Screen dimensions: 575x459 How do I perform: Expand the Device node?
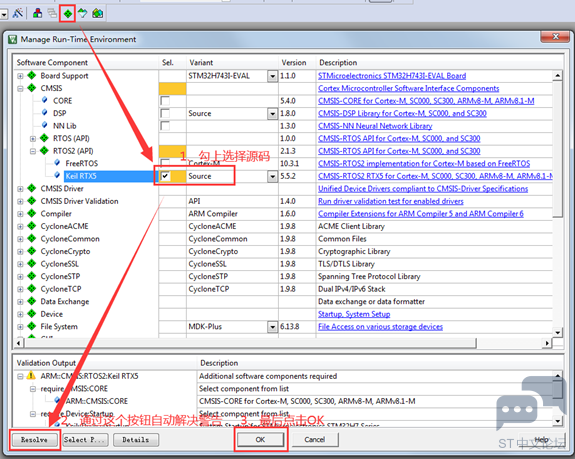click(20, 314)
